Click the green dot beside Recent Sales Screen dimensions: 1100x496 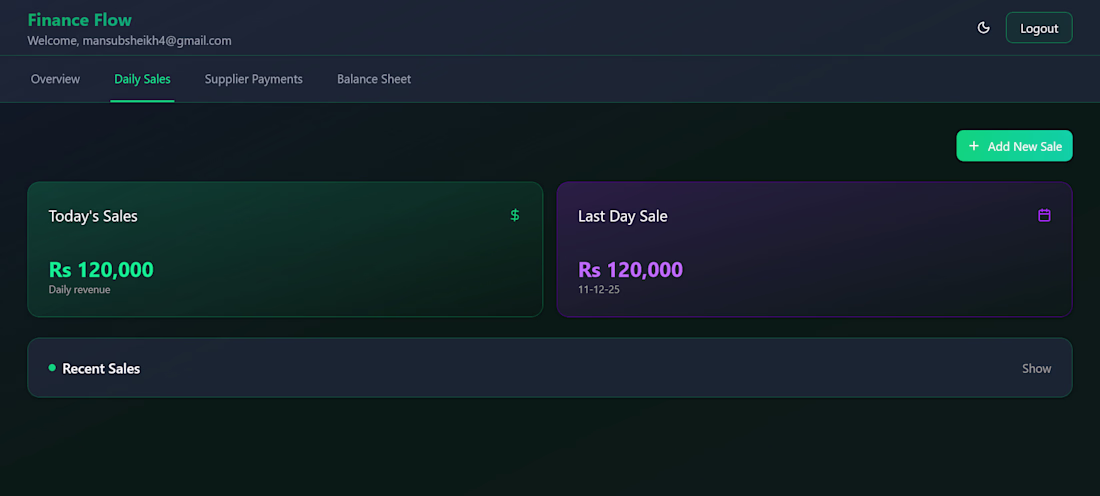point(52,368)
